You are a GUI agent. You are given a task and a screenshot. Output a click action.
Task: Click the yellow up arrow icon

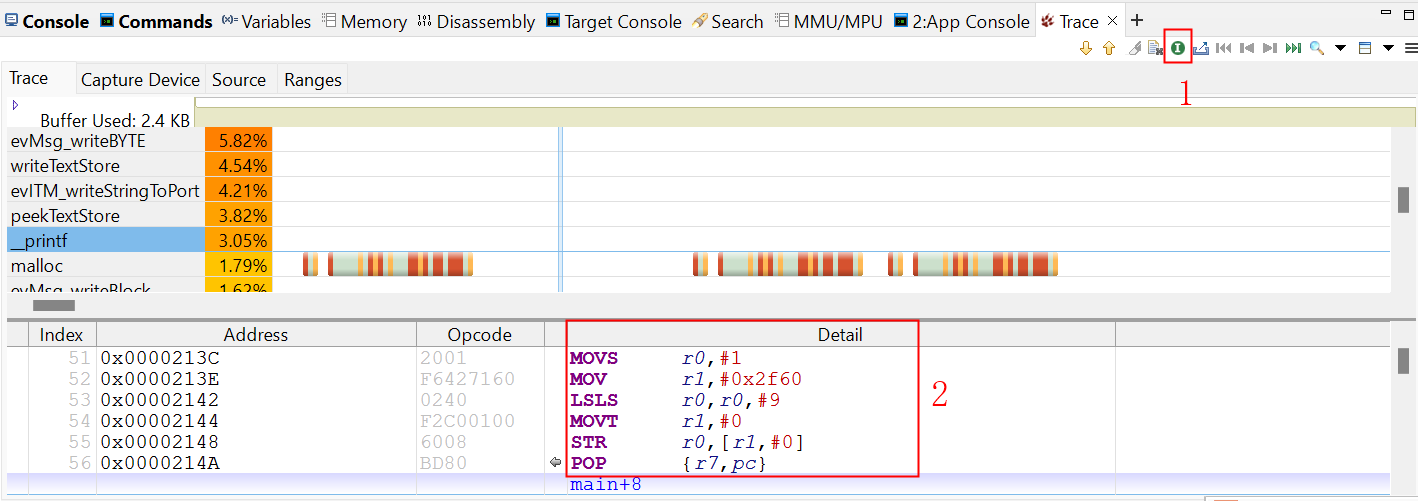(x=1109, y=48)
